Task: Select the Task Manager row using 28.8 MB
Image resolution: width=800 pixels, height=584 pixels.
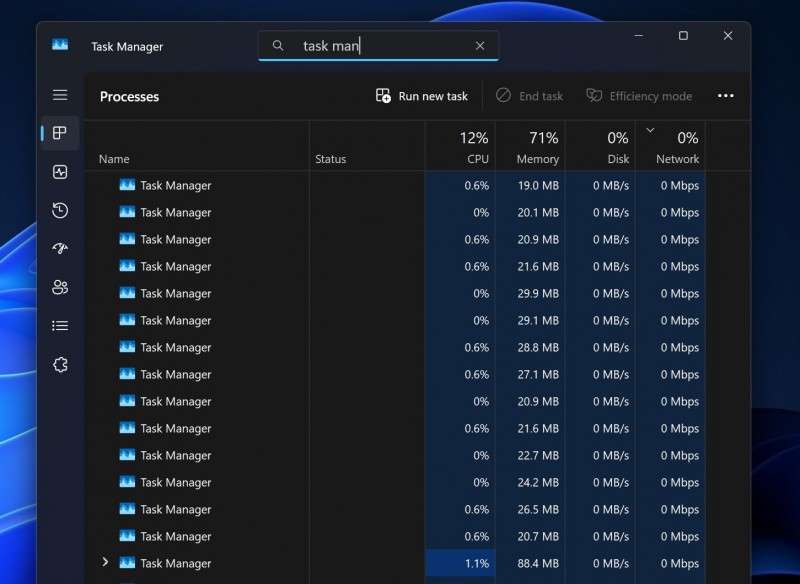Action: pyautogui.click(x=395, y=348)
